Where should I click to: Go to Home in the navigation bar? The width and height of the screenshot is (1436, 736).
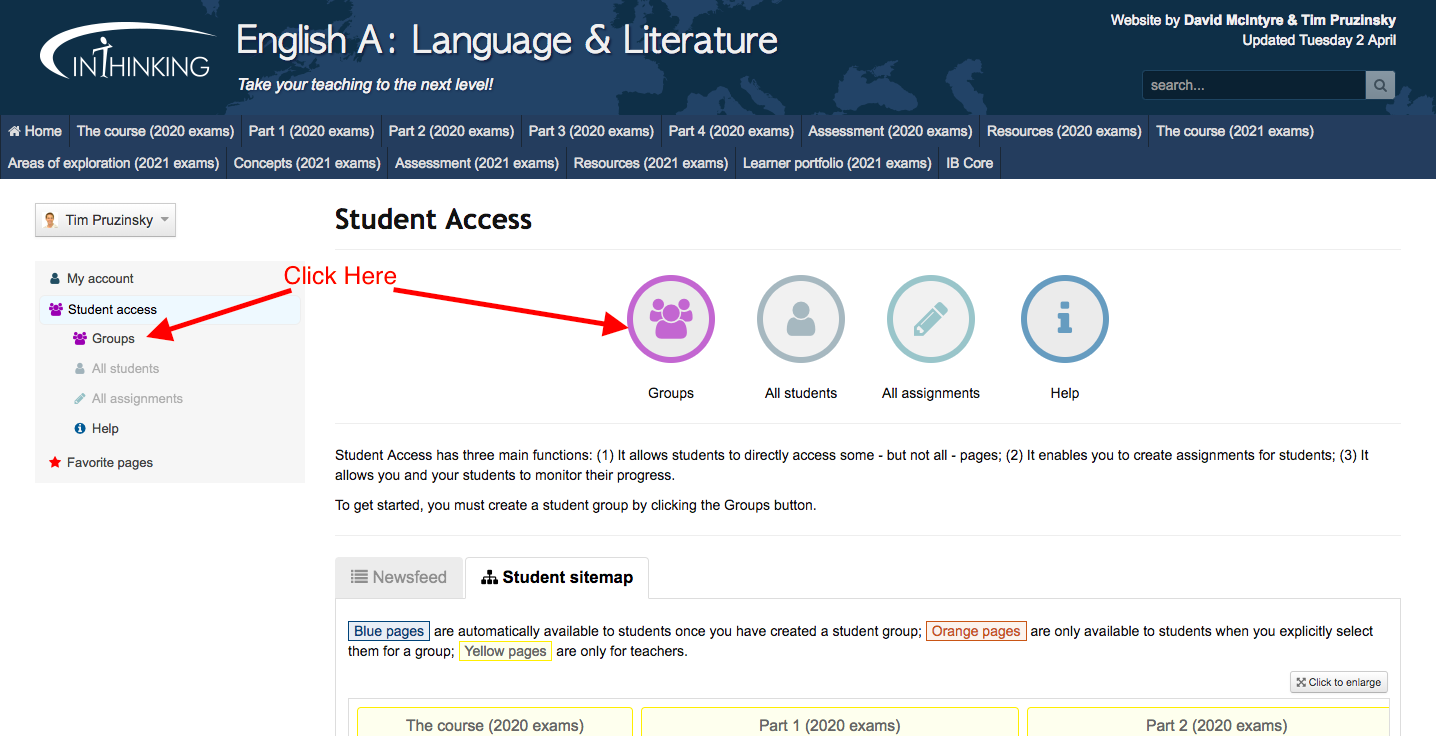35,131
